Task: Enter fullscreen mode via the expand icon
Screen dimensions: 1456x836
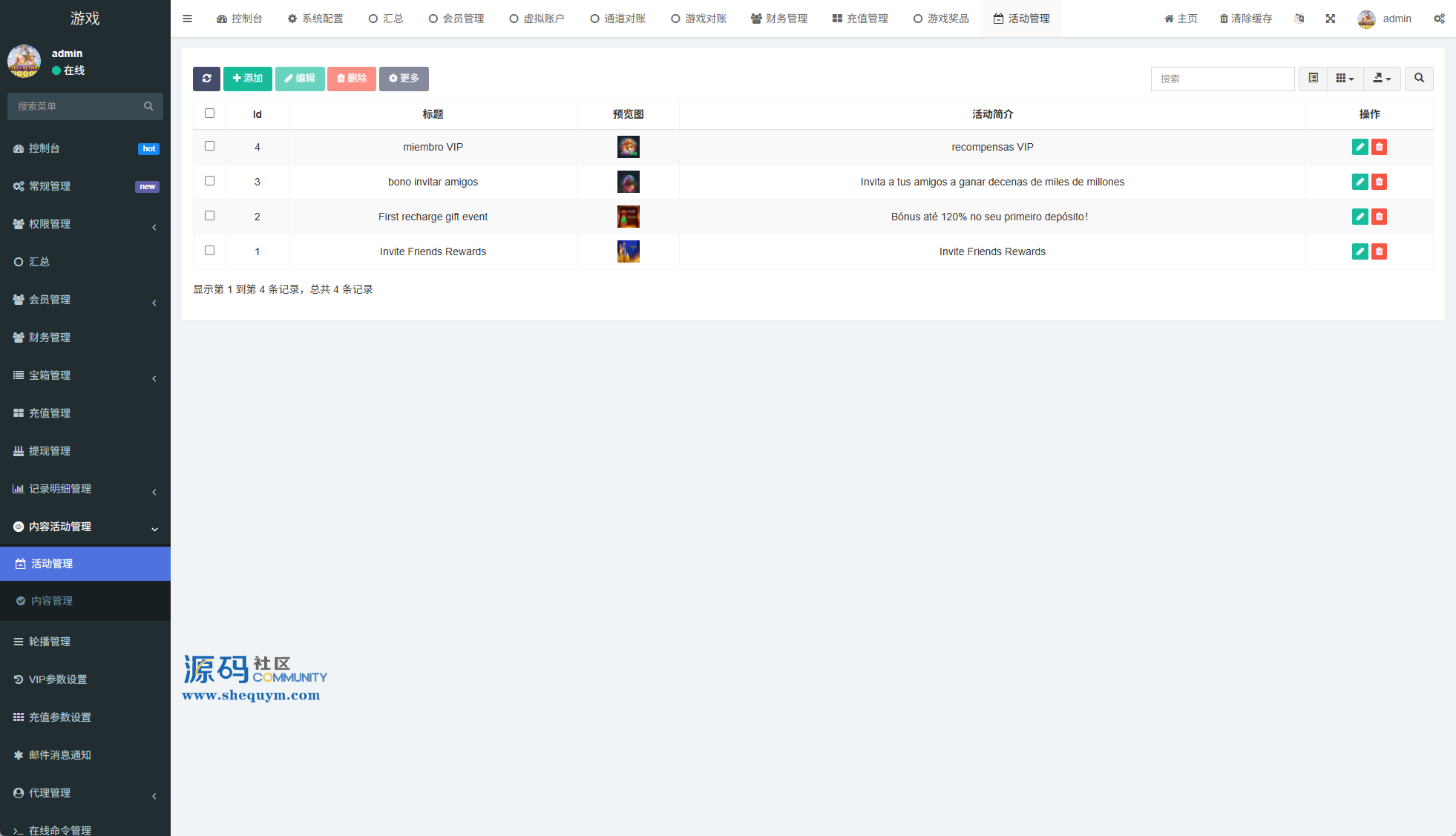Action: coord(1331,19)
